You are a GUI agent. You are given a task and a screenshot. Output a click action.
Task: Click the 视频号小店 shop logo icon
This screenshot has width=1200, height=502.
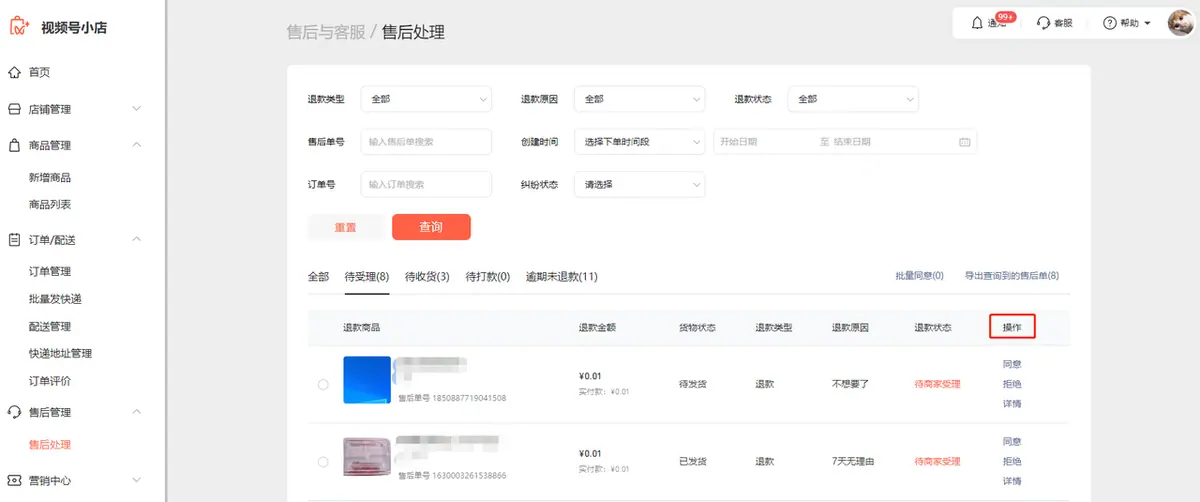tap(19, 27)
